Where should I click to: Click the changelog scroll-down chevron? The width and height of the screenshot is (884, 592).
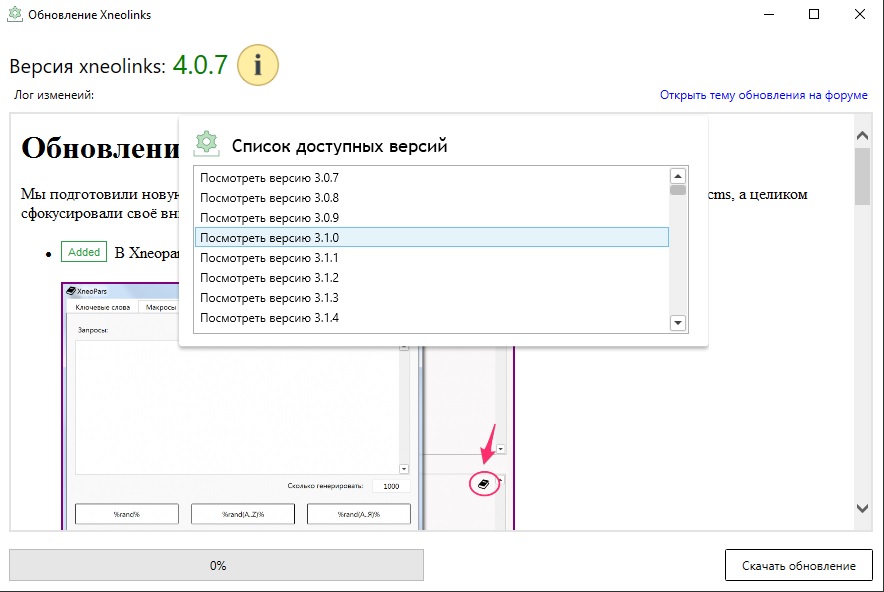click(862, 508)
